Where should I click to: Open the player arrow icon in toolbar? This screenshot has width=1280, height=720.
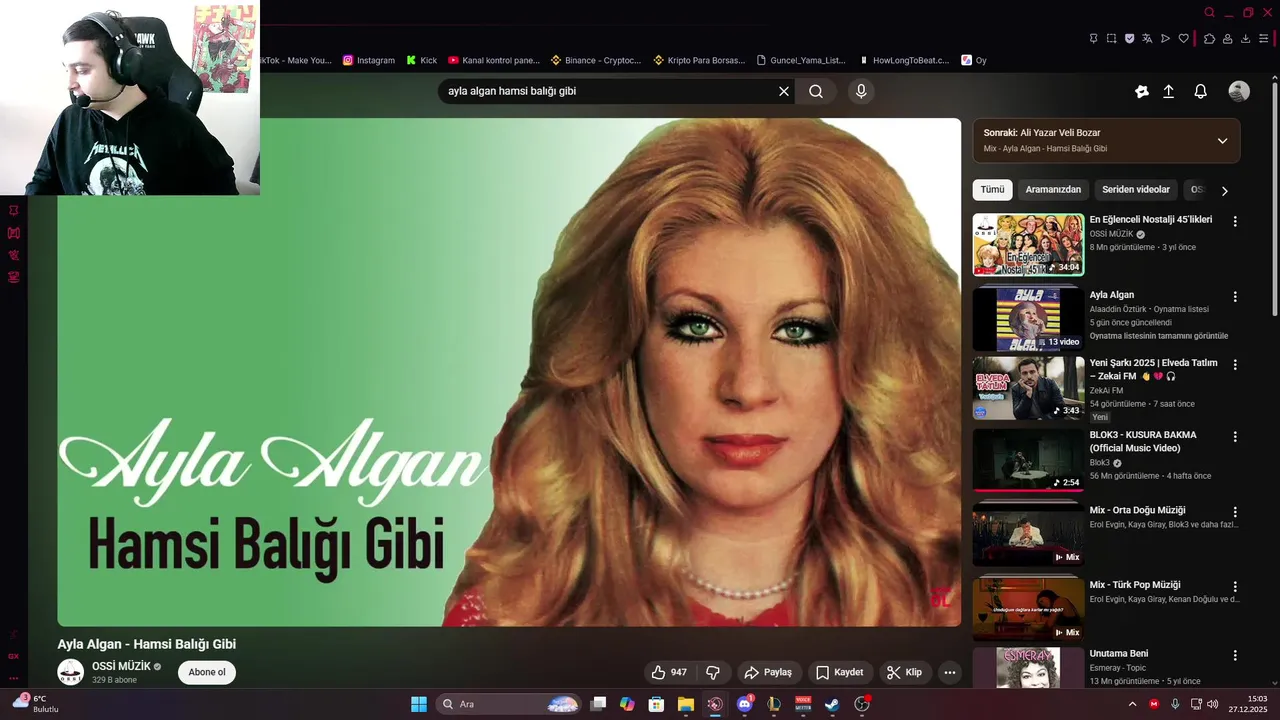[1165, 38]
